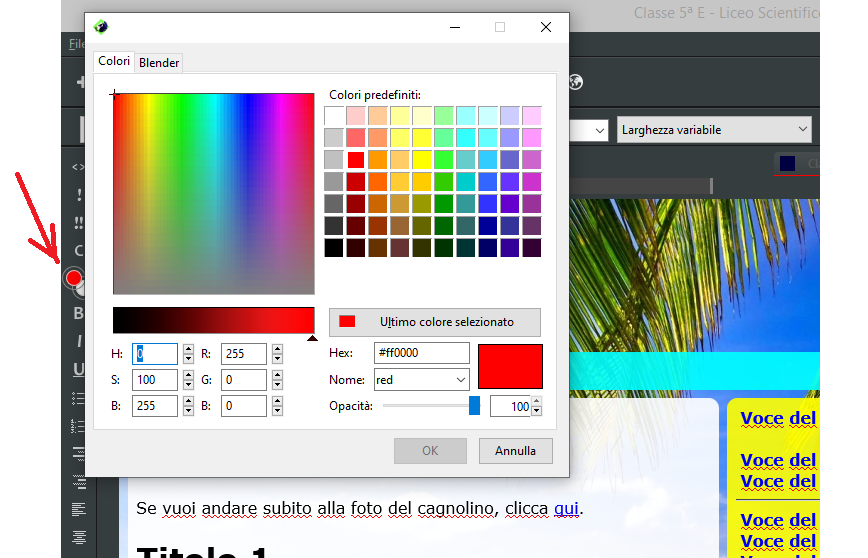Pick the pure red predefined color swatch
Image resolution: width=868 pixels, height=558 pixels.
tap(355, 159)
